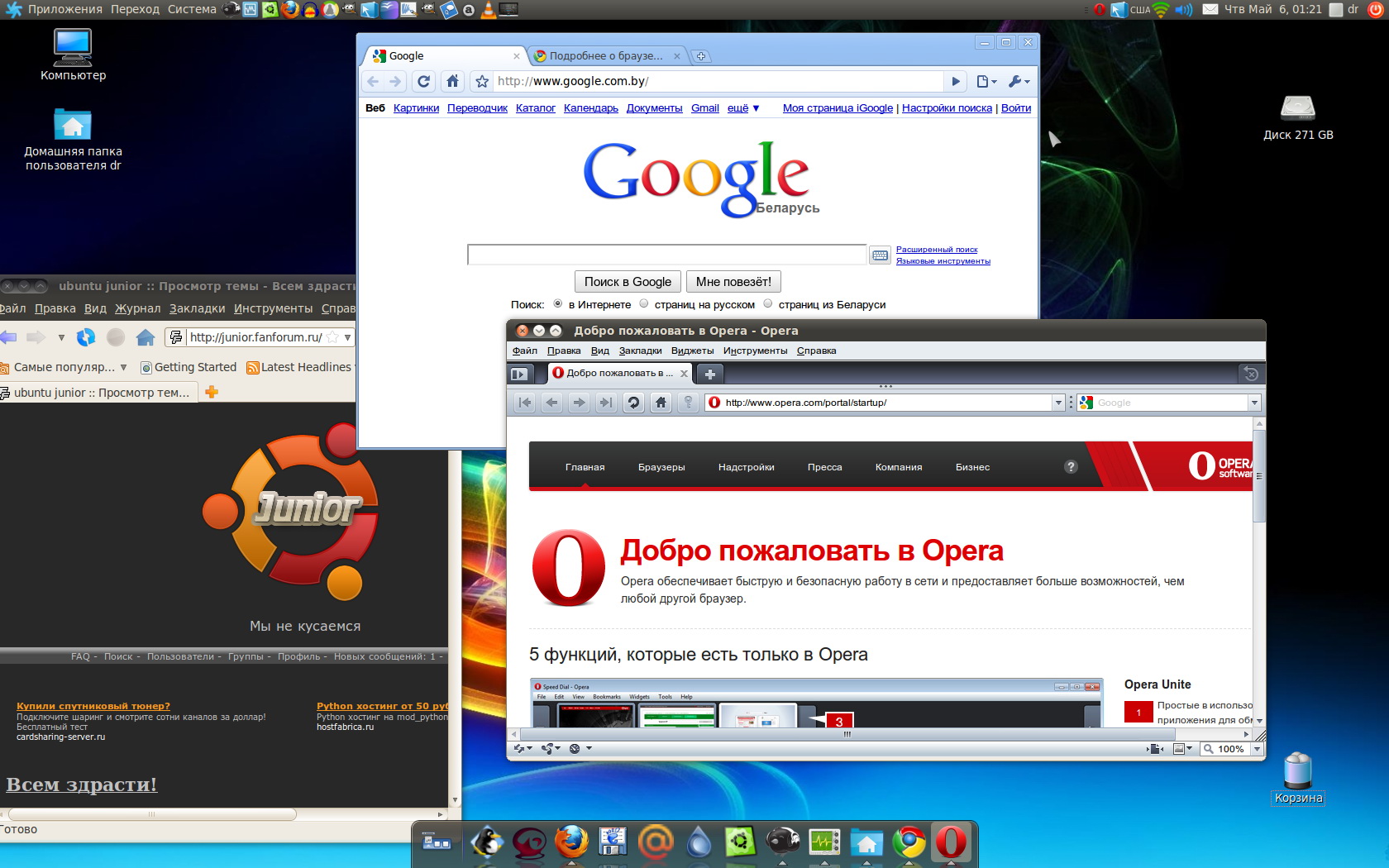Screen dimensions: 1389x868
Task: Reload the page in Firefox
Action: pos(86,337)
